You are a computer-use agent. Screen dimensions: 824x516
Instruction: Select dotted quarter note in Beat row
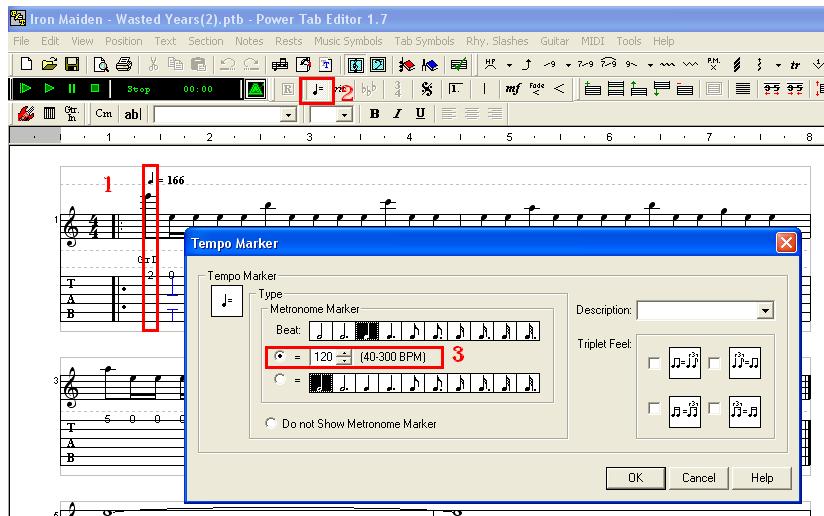click(x=390, y=331)
